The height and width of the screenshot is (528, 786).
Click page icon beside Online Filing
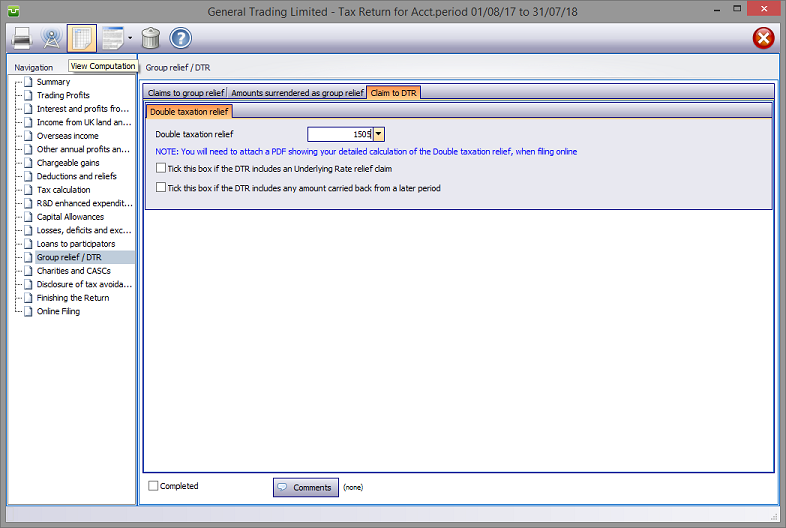[29, 311]
